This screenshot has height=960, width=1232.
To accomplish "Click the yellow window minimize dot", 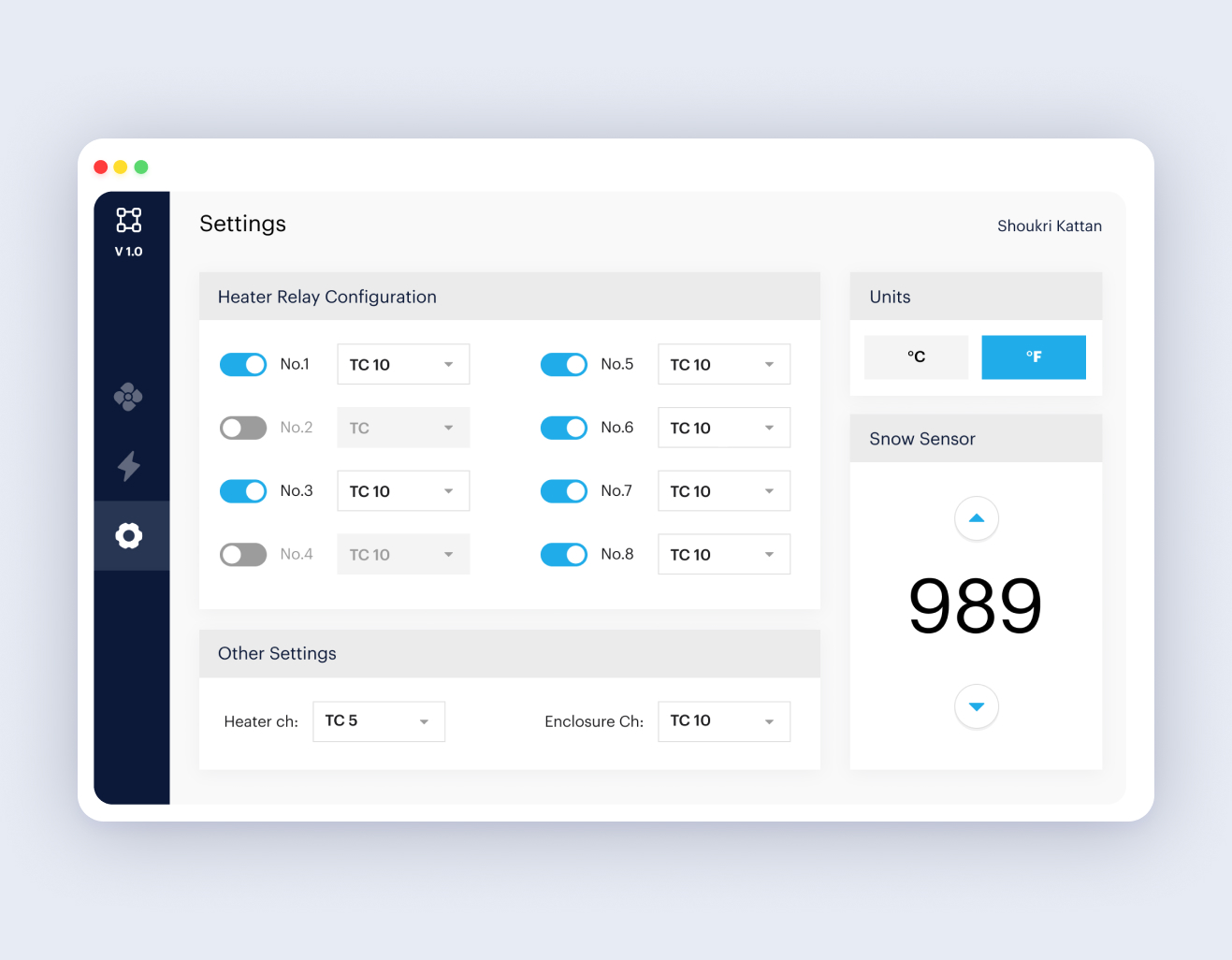I will tap(121, 167).
